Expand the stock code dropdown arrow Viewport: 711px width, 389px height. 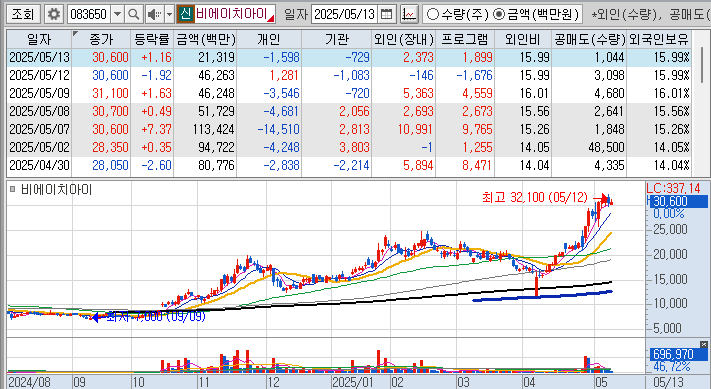click(117, 14)
